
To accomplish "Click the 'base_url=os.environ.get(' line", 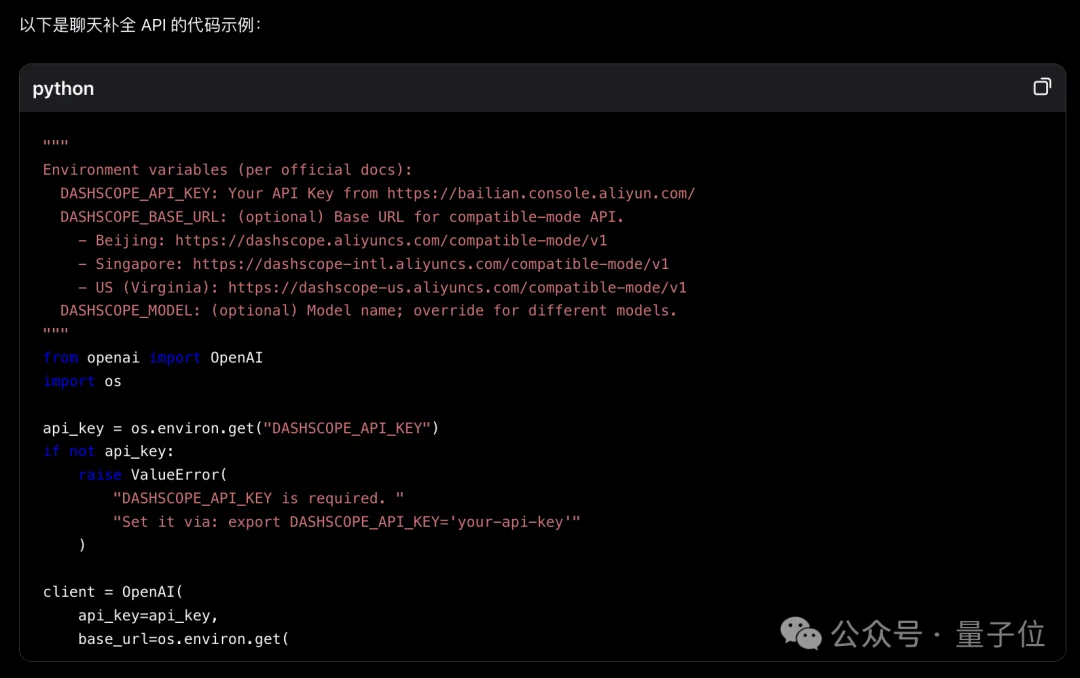I will click(183, 638).
